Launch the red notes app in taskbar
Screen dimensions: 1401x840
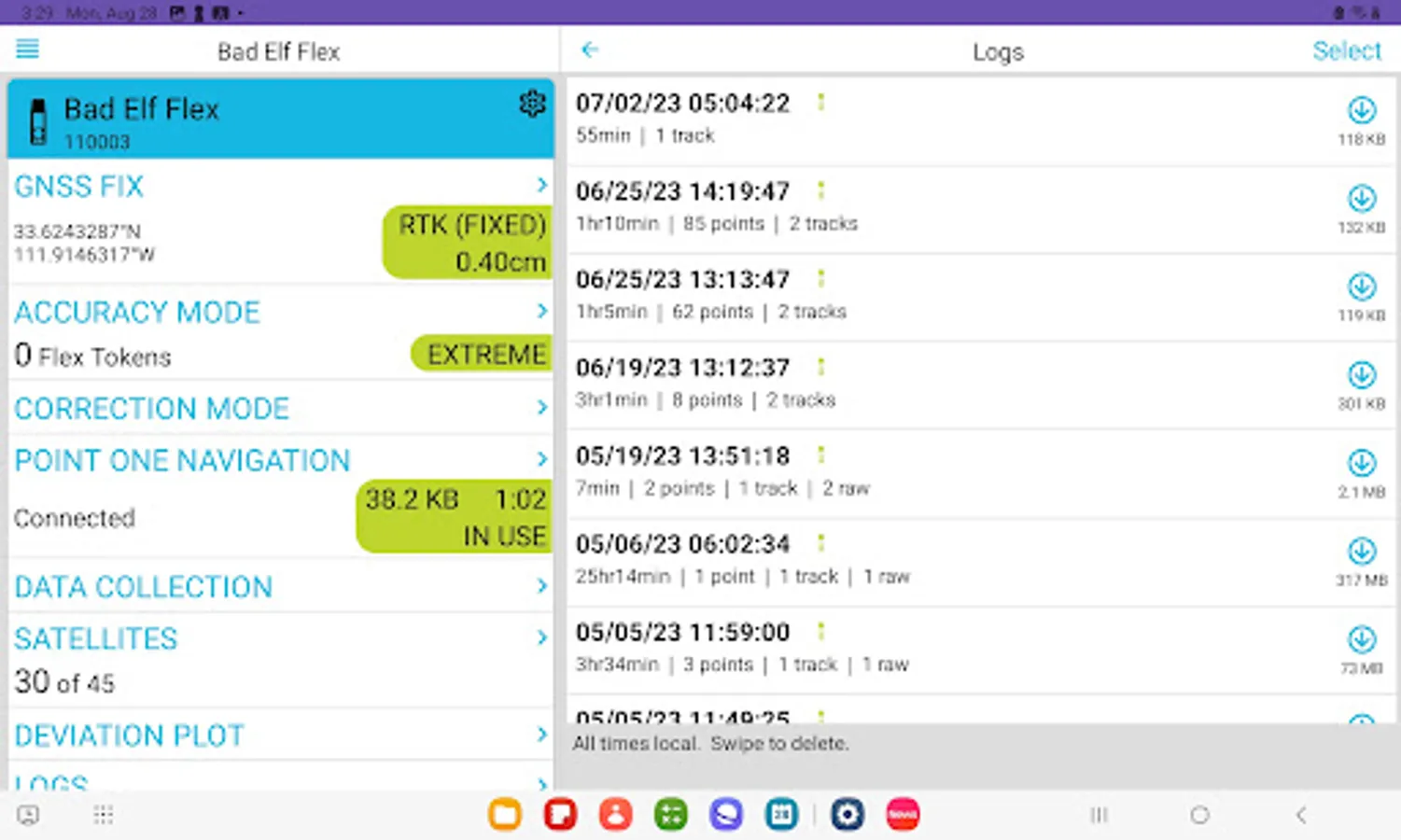point(560,815)
